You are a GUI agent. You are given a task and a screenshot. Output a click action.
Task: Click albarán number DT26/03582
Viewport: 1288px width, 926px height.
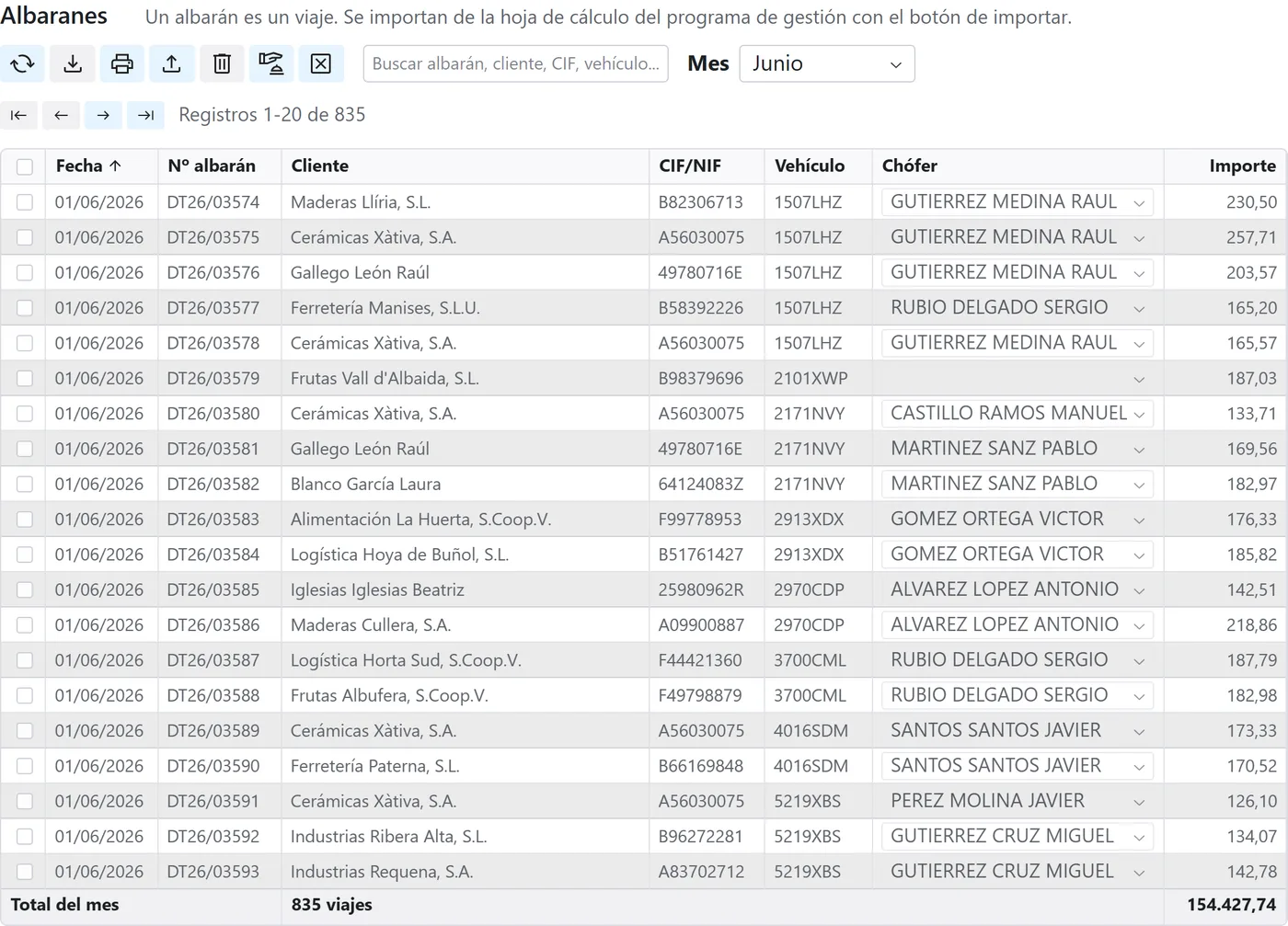[213, 484]
